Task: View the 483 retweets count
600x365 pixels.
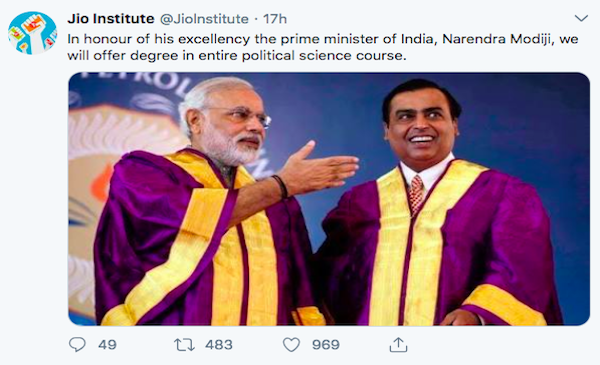Action: point(218,345)
